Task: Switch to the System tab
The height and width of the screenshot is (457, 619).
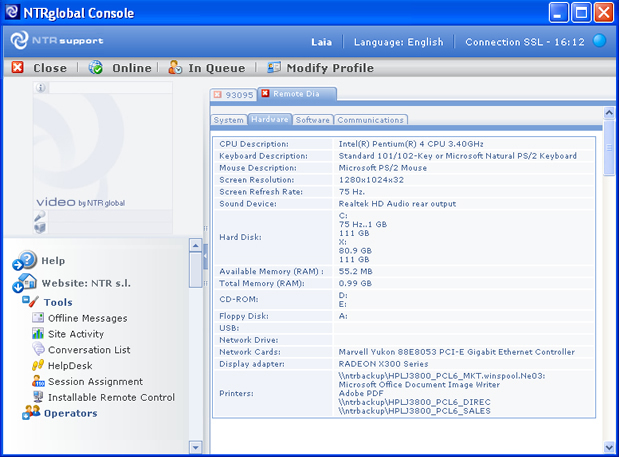Action: (228, 120)
